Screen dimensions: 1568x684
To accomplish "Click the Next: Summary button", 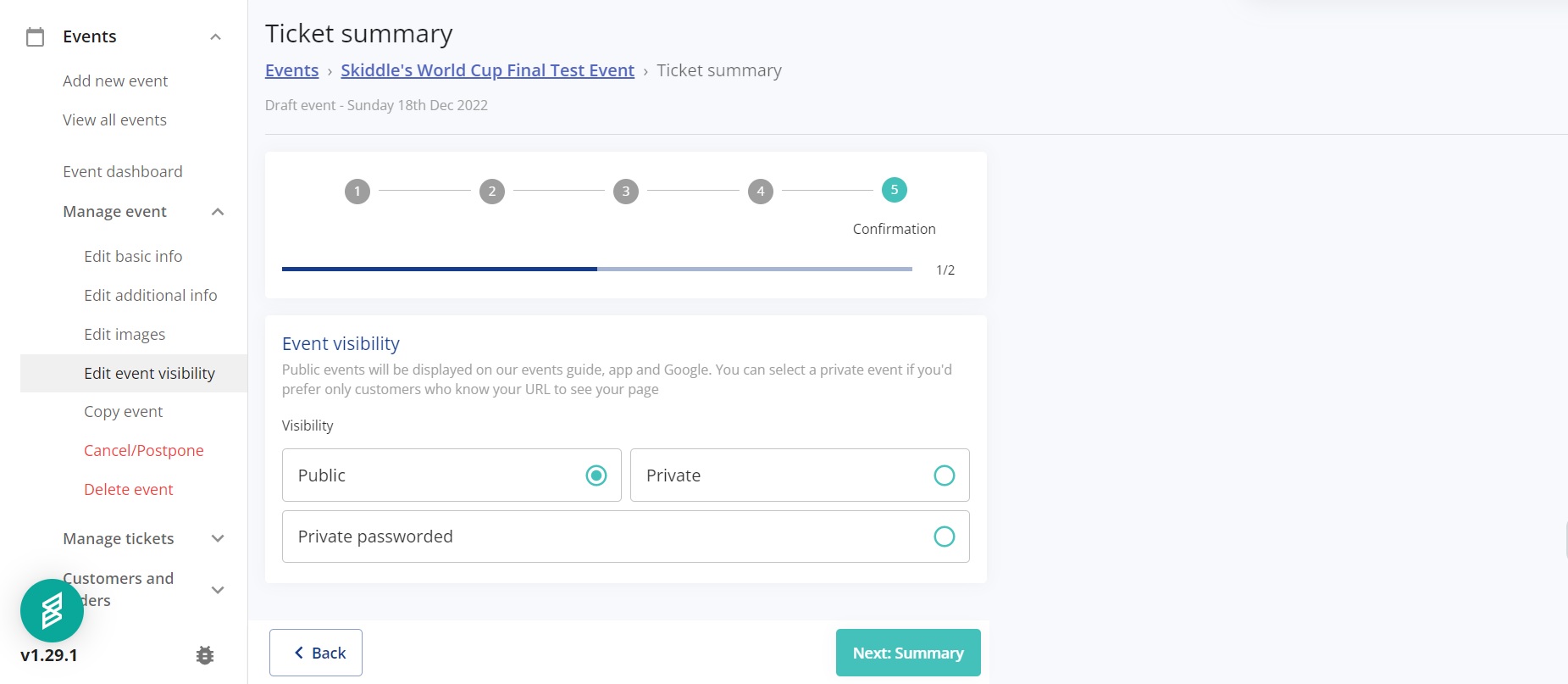I will pos(907,653).
